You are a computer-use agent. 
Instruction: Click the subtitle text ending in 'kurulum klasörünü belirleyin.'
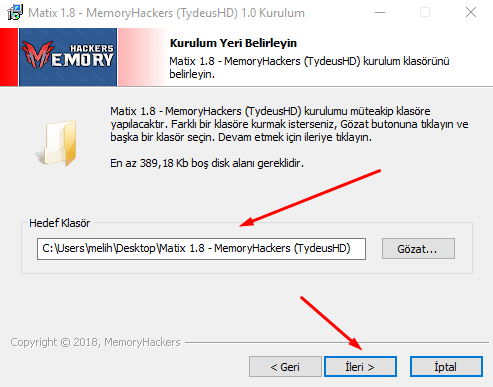[x=309, y=67]
